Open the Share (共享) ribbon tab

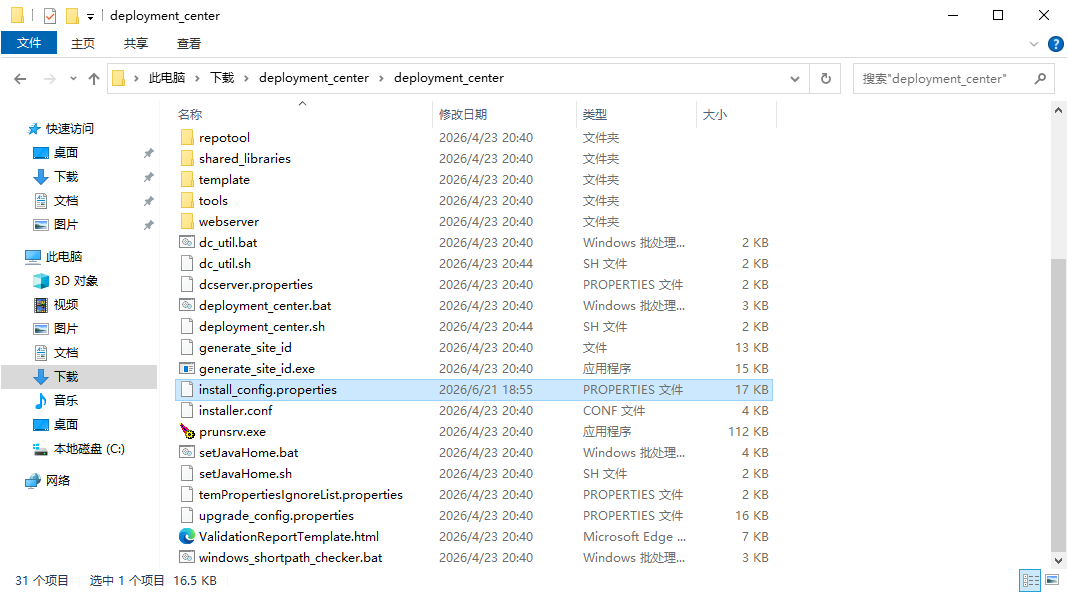coord(136,44)
